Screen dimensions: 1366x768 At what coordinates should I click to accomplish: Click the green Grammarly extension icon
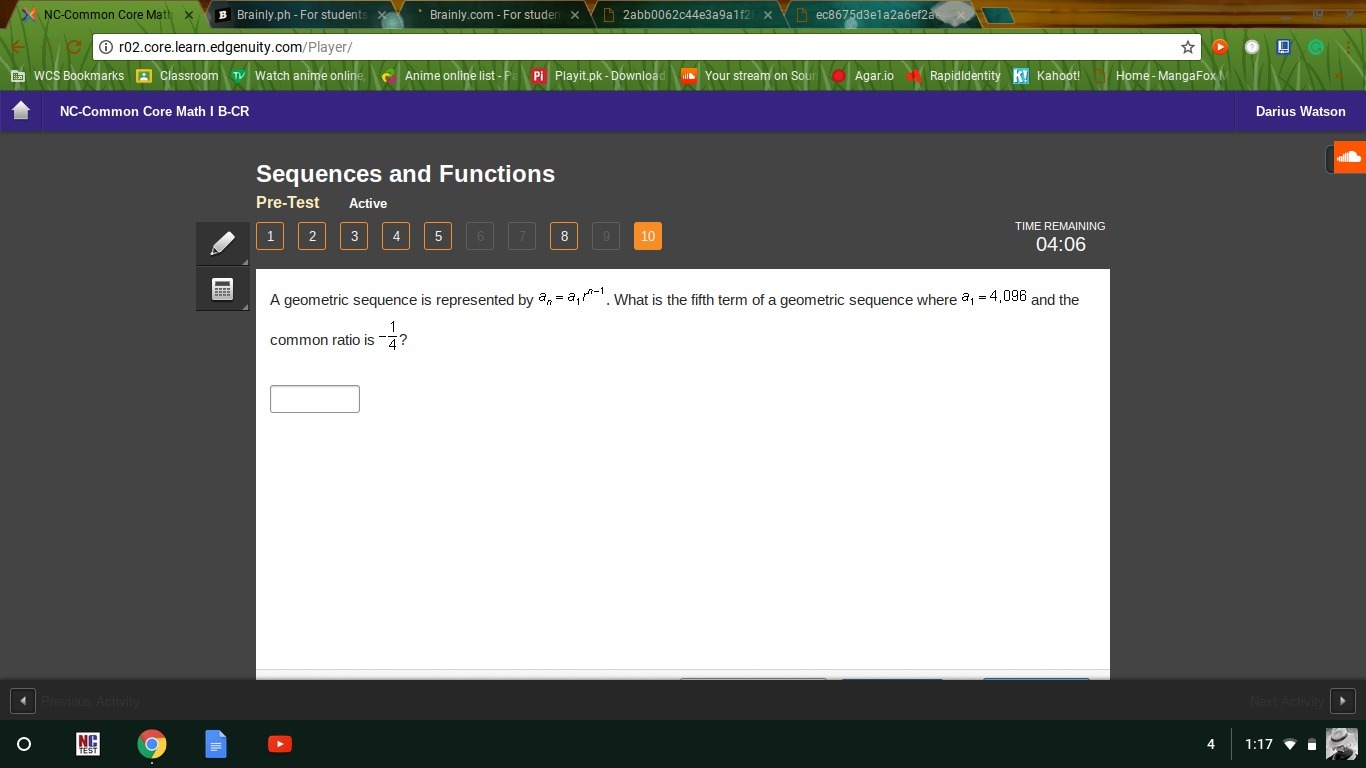(x=1316, y=47)
